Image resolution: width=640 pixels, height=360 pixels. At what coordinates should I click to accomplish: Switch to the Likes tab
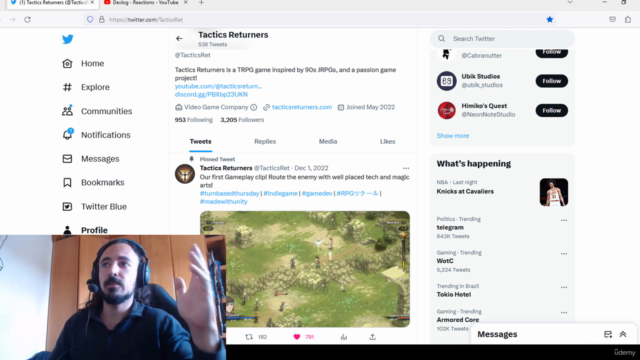387,141
